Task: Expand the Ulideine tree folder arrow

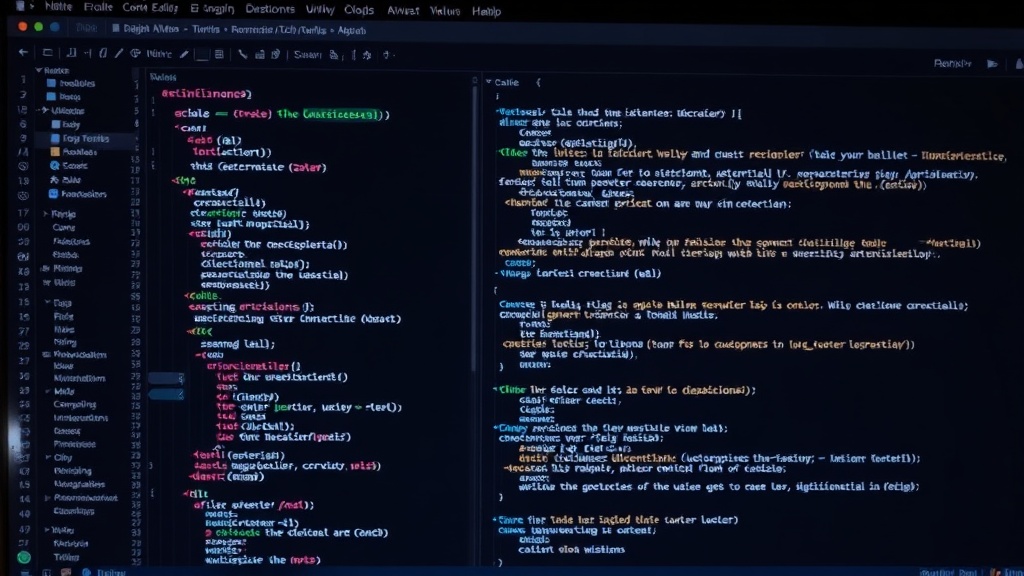Action: pyautogui.click(x=44, y=110)
